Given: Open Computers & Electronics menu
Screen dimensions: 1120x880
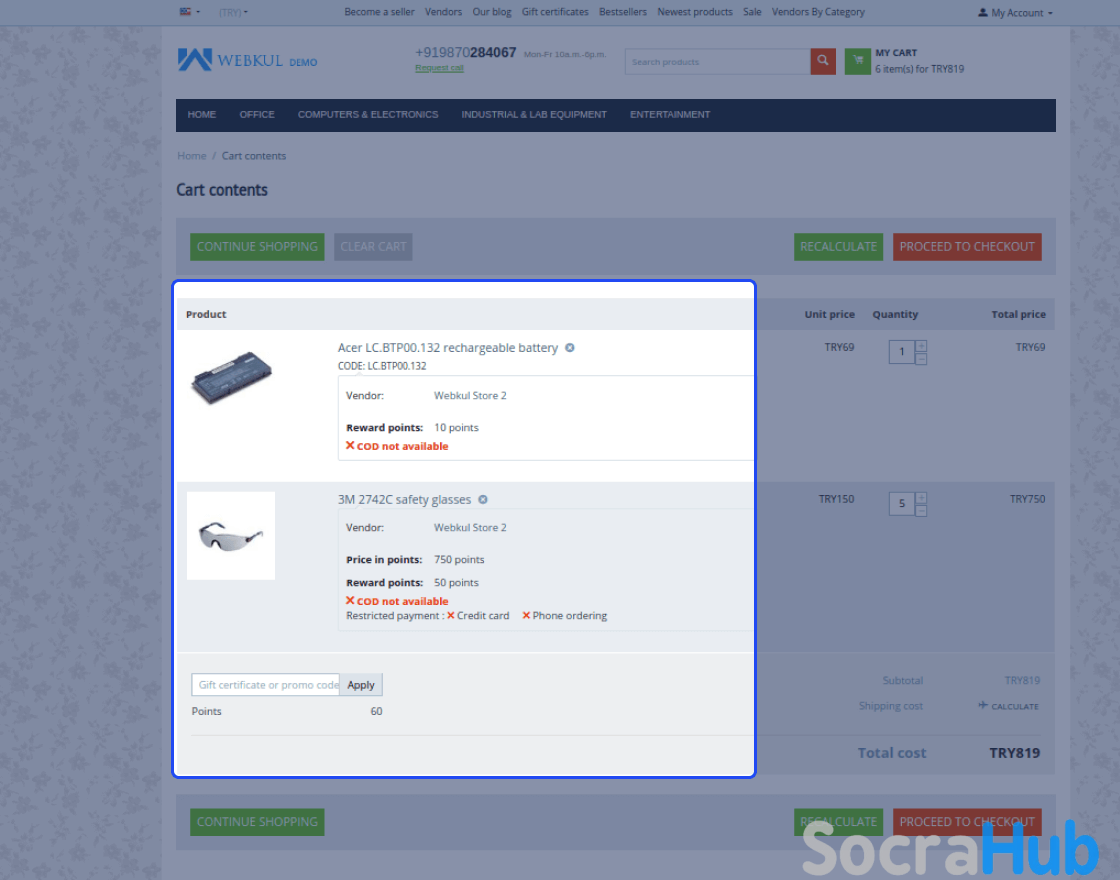Looking at the screenshot, I should [368, 114].
